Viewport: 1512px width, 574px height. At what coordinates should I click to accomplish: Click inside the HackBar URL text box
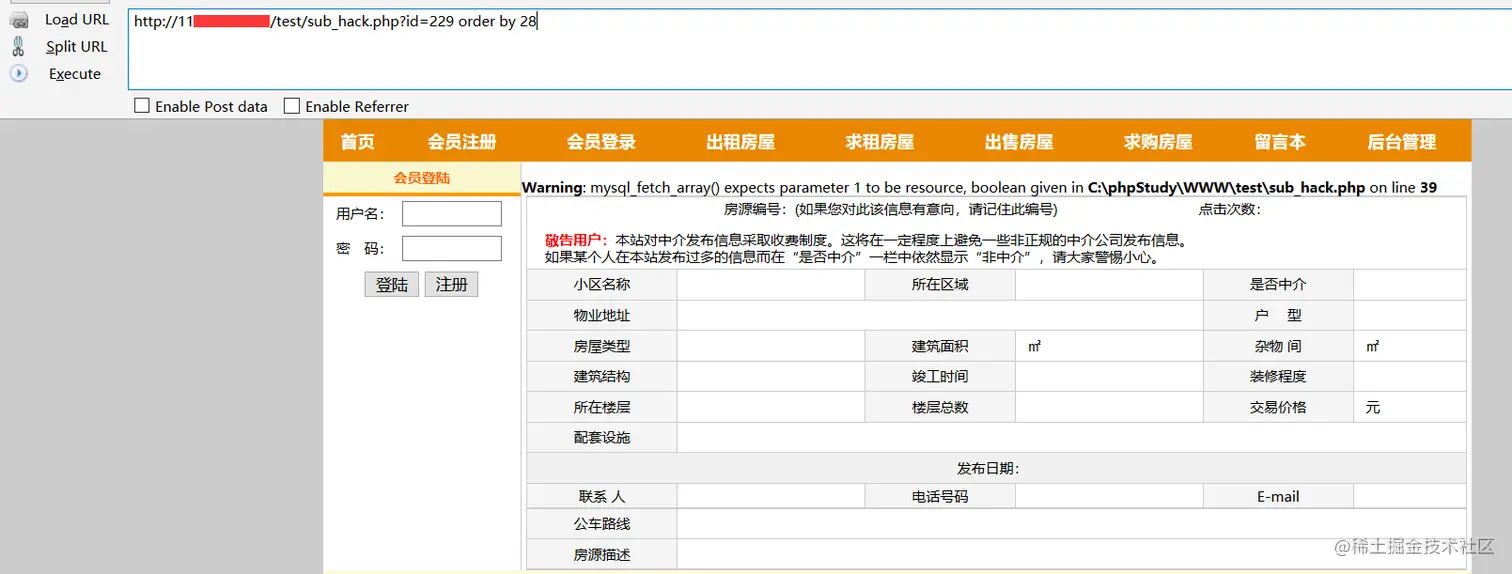[819, 49]
